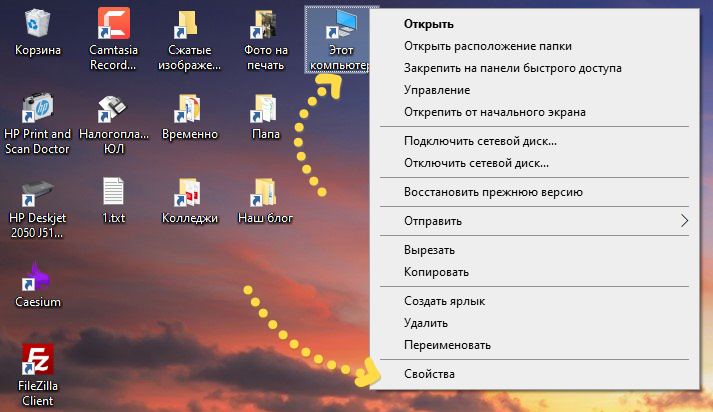Select the Сжатые изображения folder icon
The height and width of the screenshot is (412, 713).
[x=186, y=24]
